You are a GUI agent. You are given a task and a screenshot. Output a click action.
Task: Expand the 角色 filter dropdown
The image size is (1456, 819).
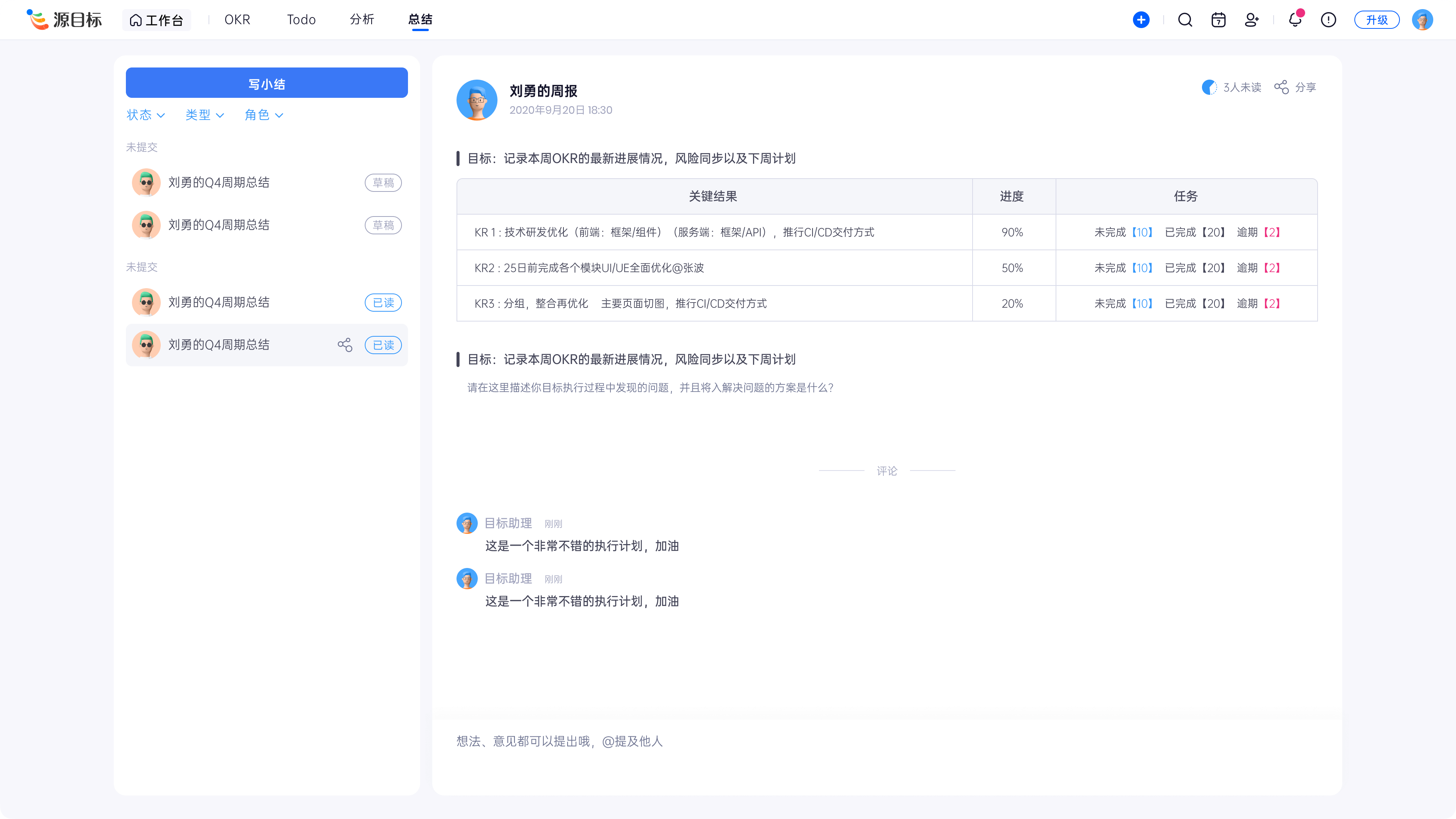(x=264, y=115)
